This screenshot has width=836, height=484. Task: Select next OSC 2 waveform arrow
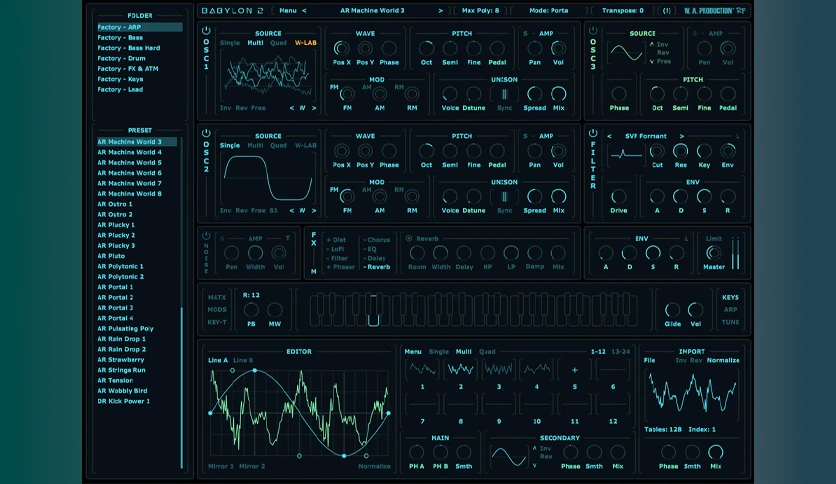click(x=314, y=211)
